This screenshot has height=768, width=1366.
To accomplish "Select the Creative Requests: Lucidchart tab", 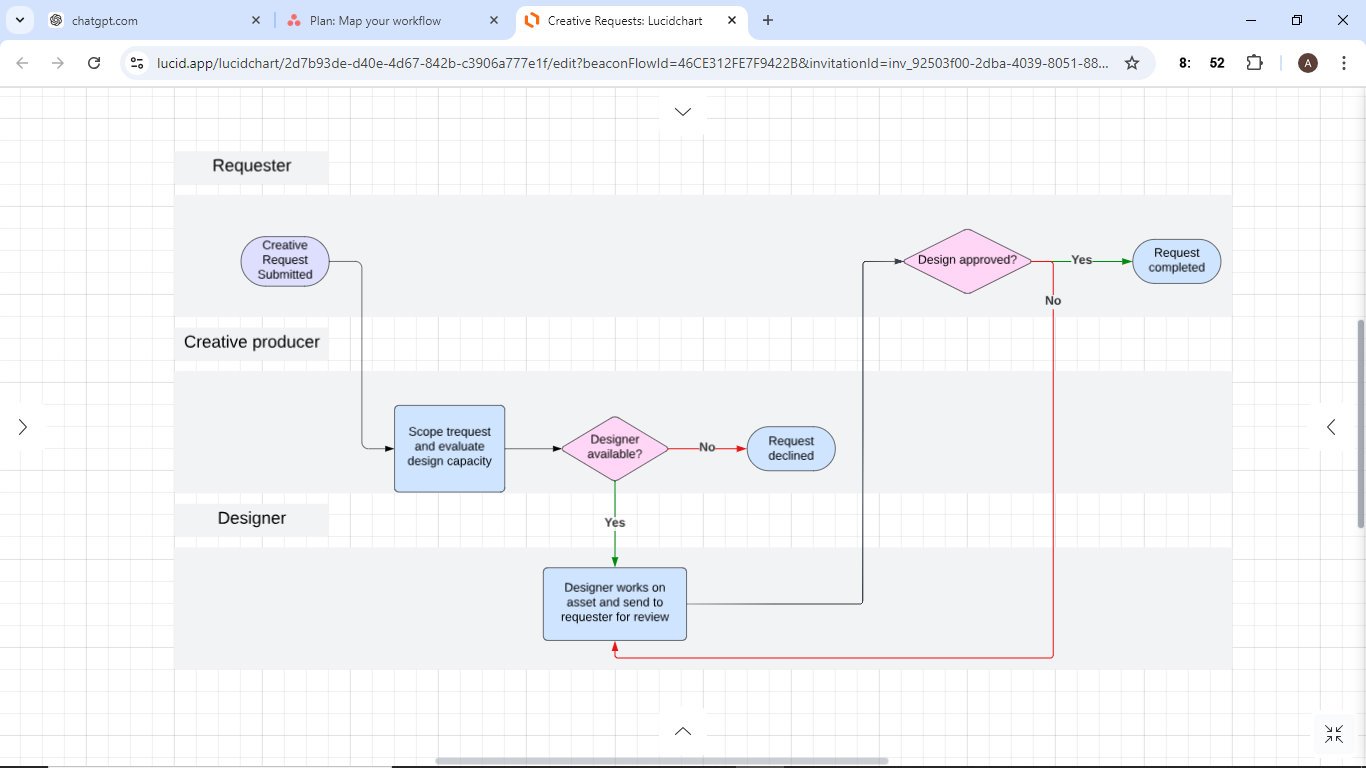I will tap(630, 20).
